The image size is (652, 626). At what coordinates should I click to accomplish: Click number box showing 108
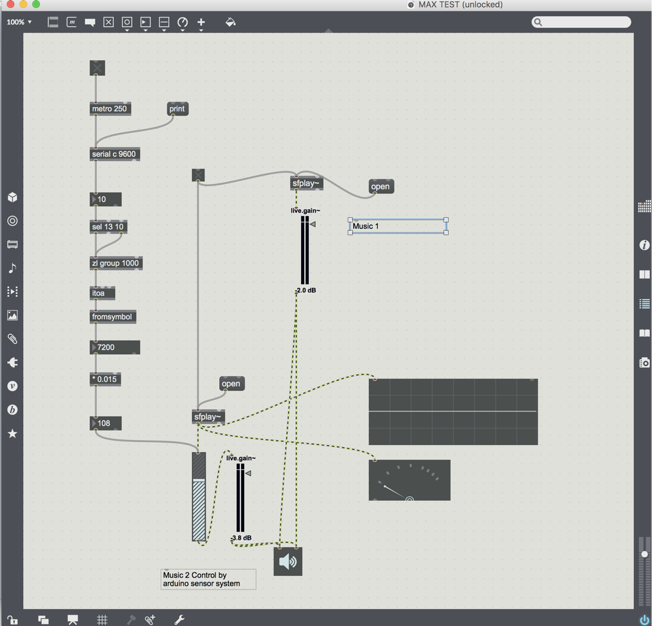(106, 423)
